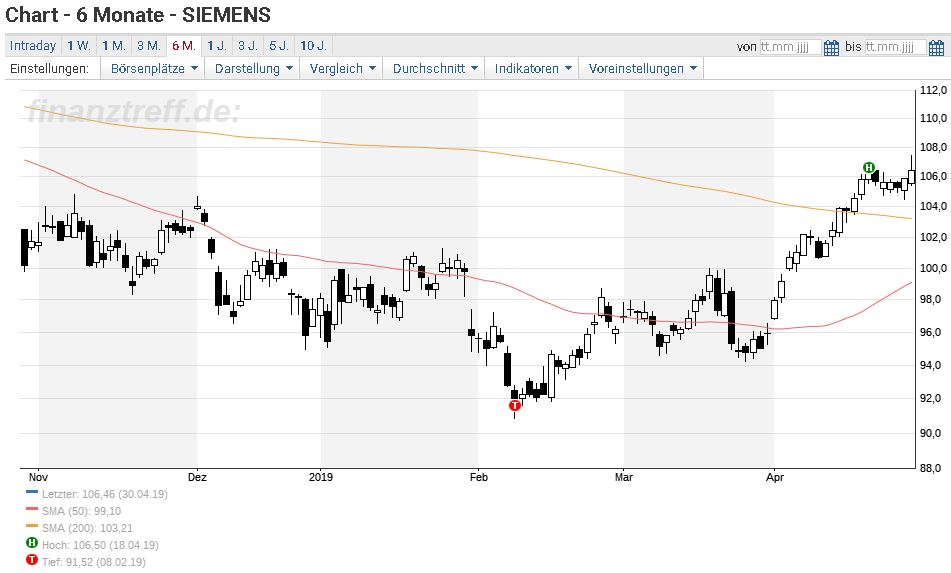
Task: Switch to the 3 J. timeframe tab
Action: click(x=247, y=45)
